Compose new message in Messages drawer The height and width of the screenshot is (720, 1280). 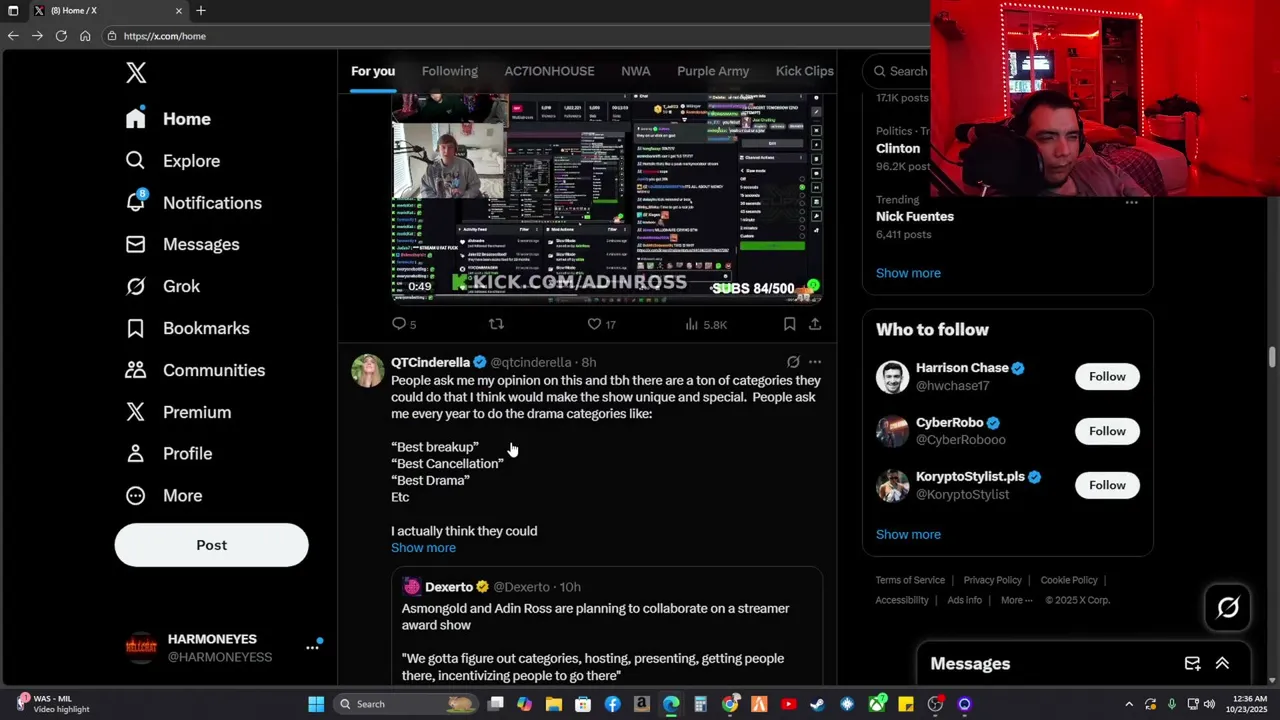[1192, 664]
